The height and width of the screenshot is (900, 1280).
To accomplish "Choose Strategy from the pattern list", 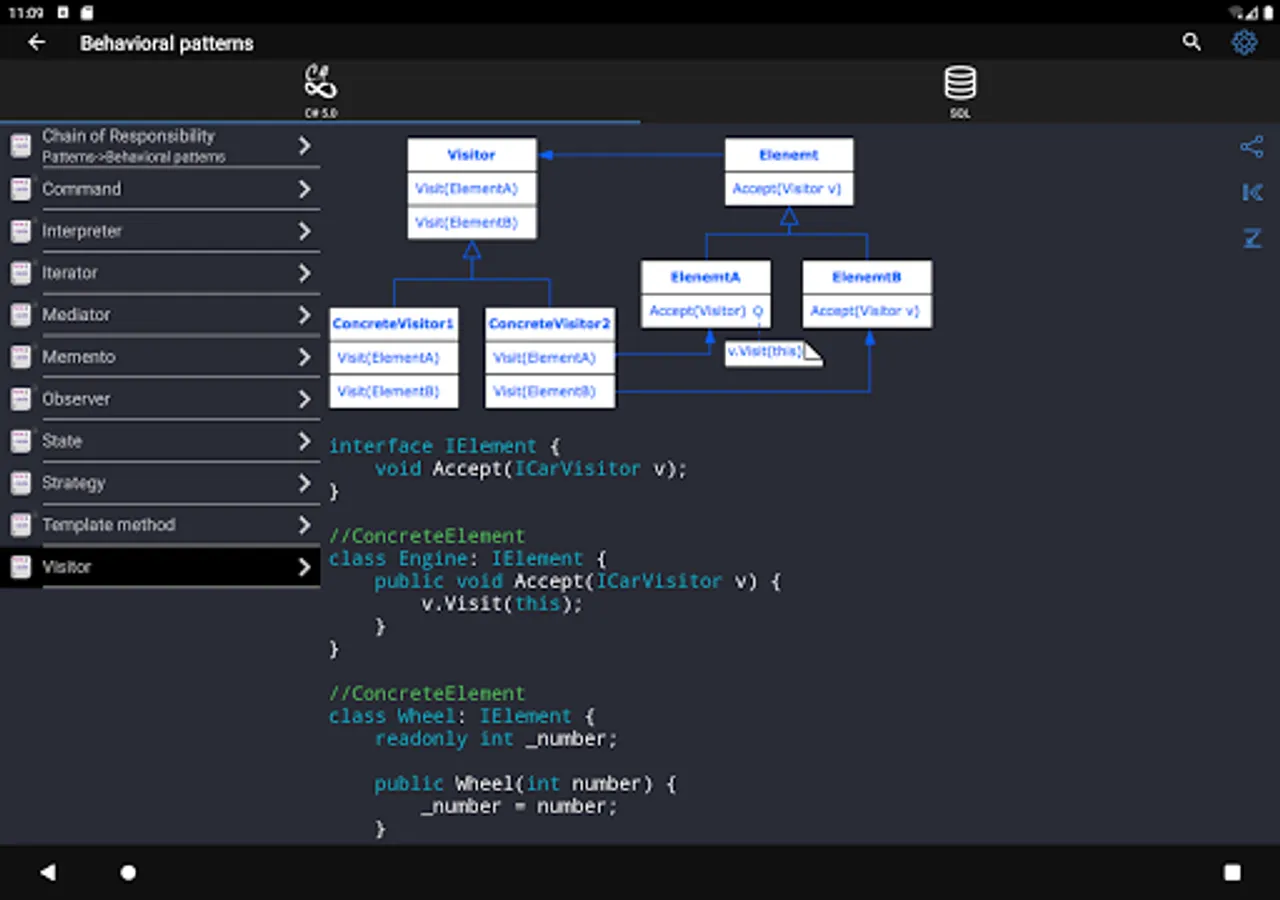I will [x=73, y=483].
